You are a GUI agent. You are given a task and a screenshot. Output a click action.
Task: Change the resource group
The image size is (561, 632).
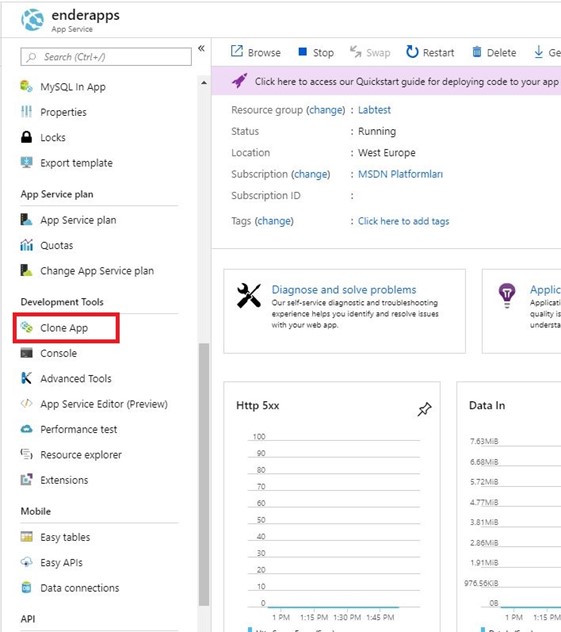(326, 110)
